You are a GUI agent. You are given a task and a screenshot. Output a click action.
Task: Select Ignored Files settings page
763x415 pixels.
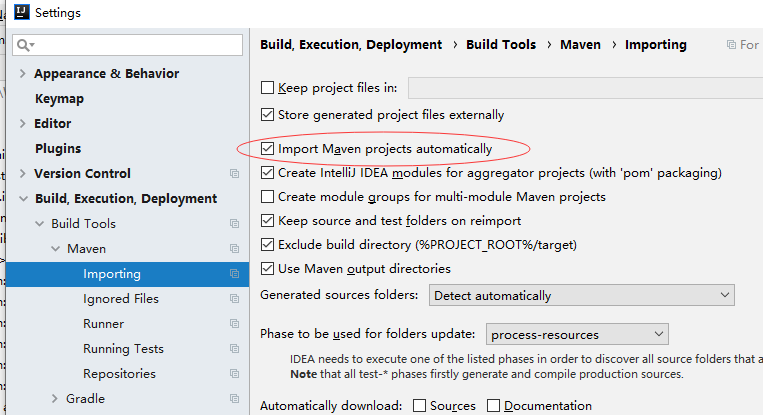click(121, 299)
